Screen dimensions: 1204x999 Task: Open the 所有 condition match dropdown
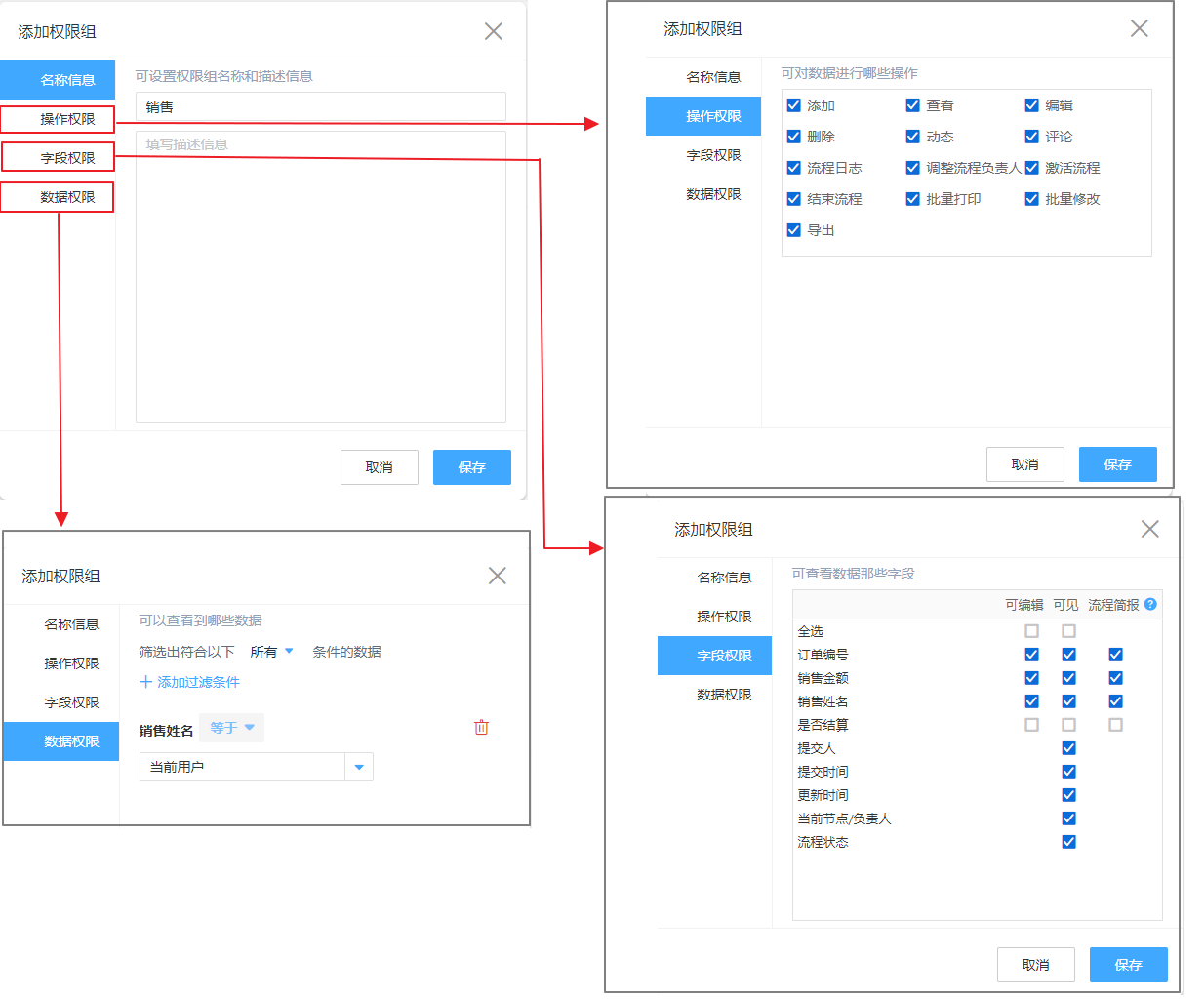click(x=272, y=652)
